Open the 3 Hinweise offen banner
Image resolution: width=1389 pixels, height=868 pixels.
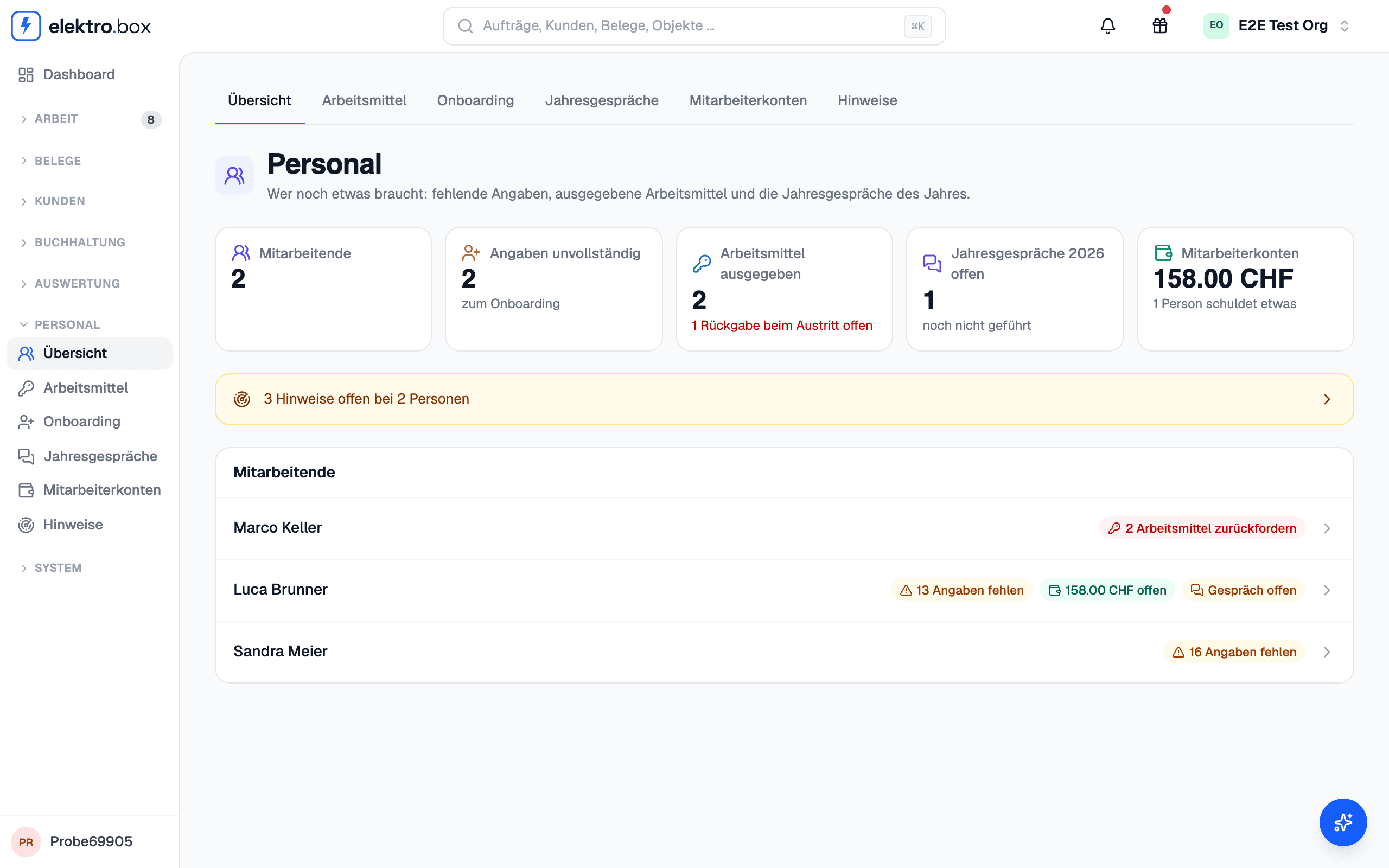tap(784, 399)
